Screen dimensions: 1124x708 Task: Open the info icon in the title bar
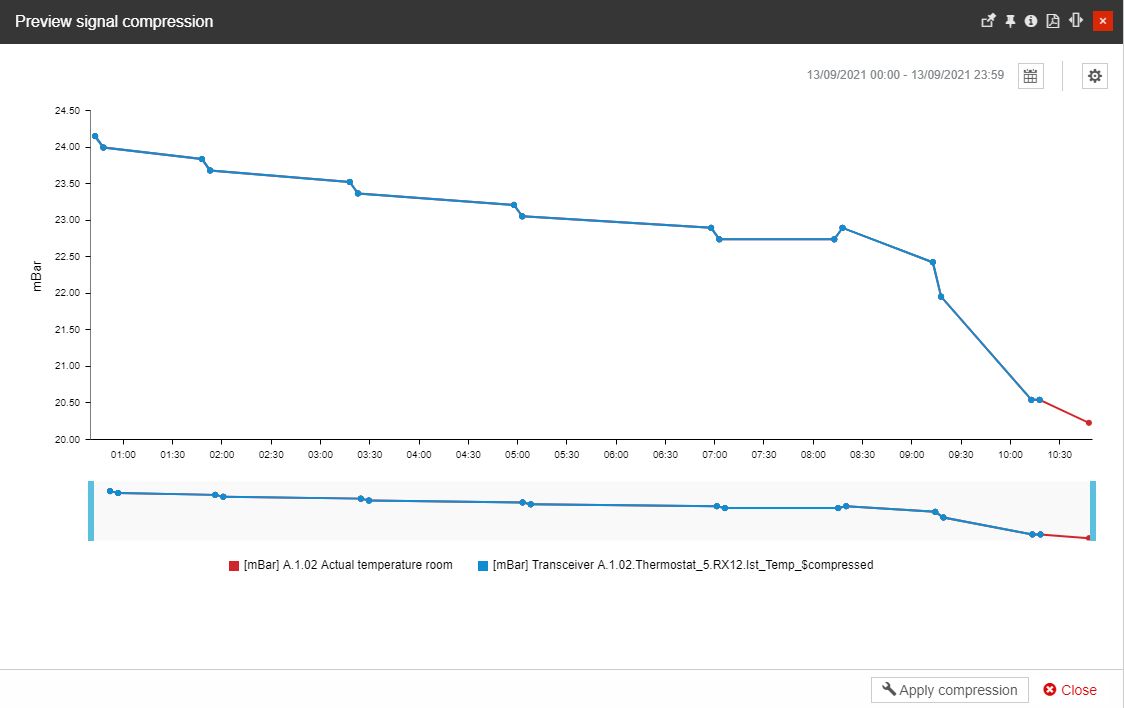(x=1031, y=21)
